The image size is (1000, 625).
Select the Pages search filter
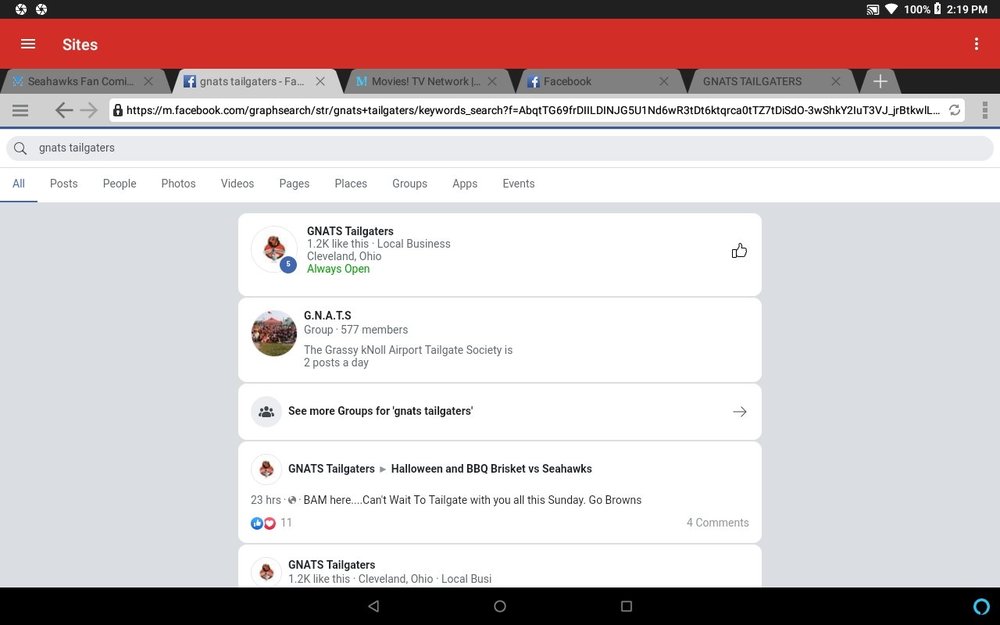coord(294,184)
